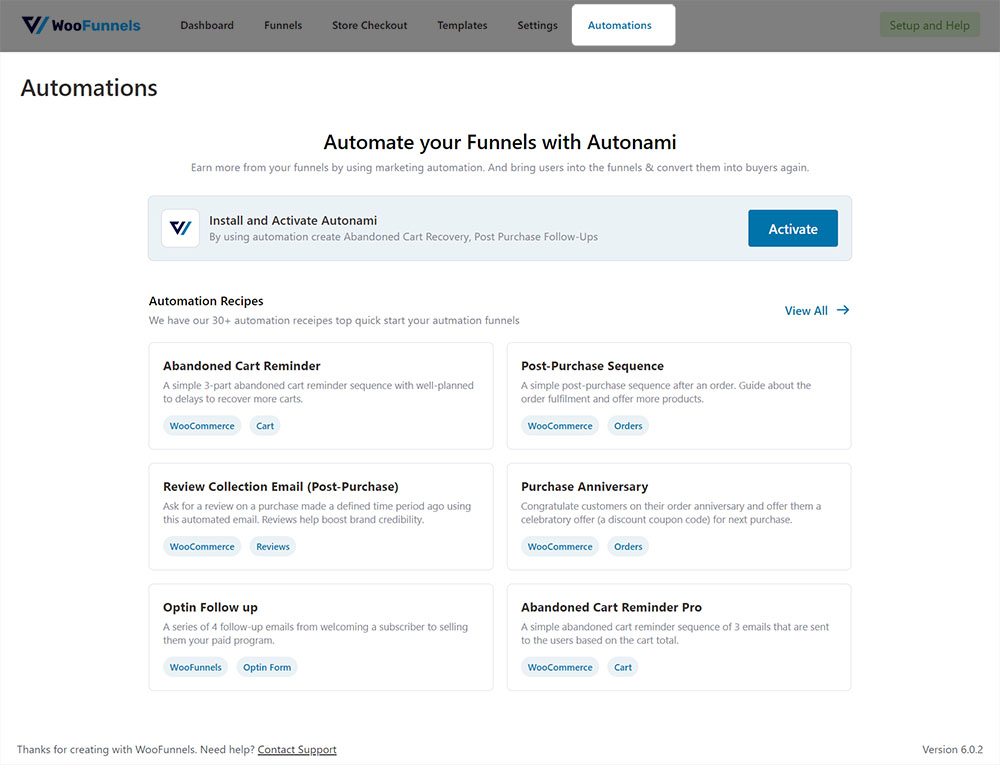Click the Automate your Funnels with Autonami heading
1000x765 pixels.
[x=500, y=142]
